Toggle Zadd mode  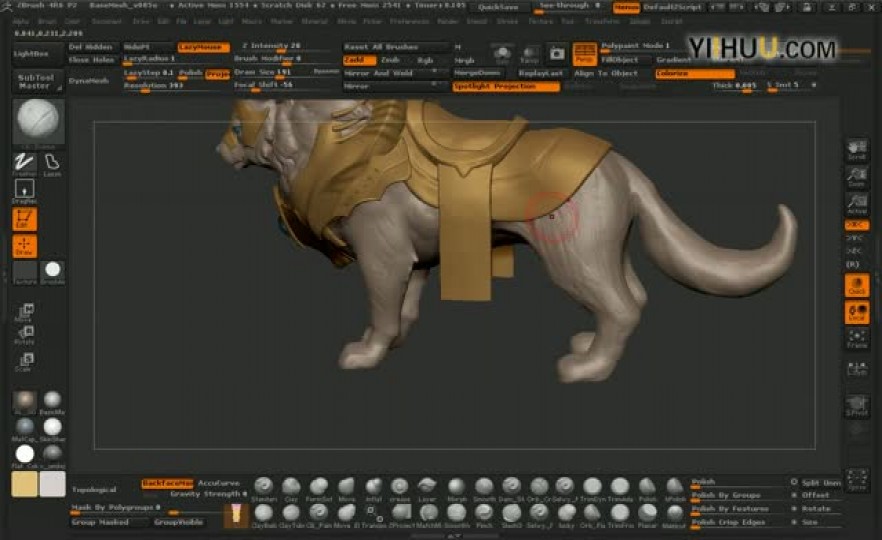point(359,60)
